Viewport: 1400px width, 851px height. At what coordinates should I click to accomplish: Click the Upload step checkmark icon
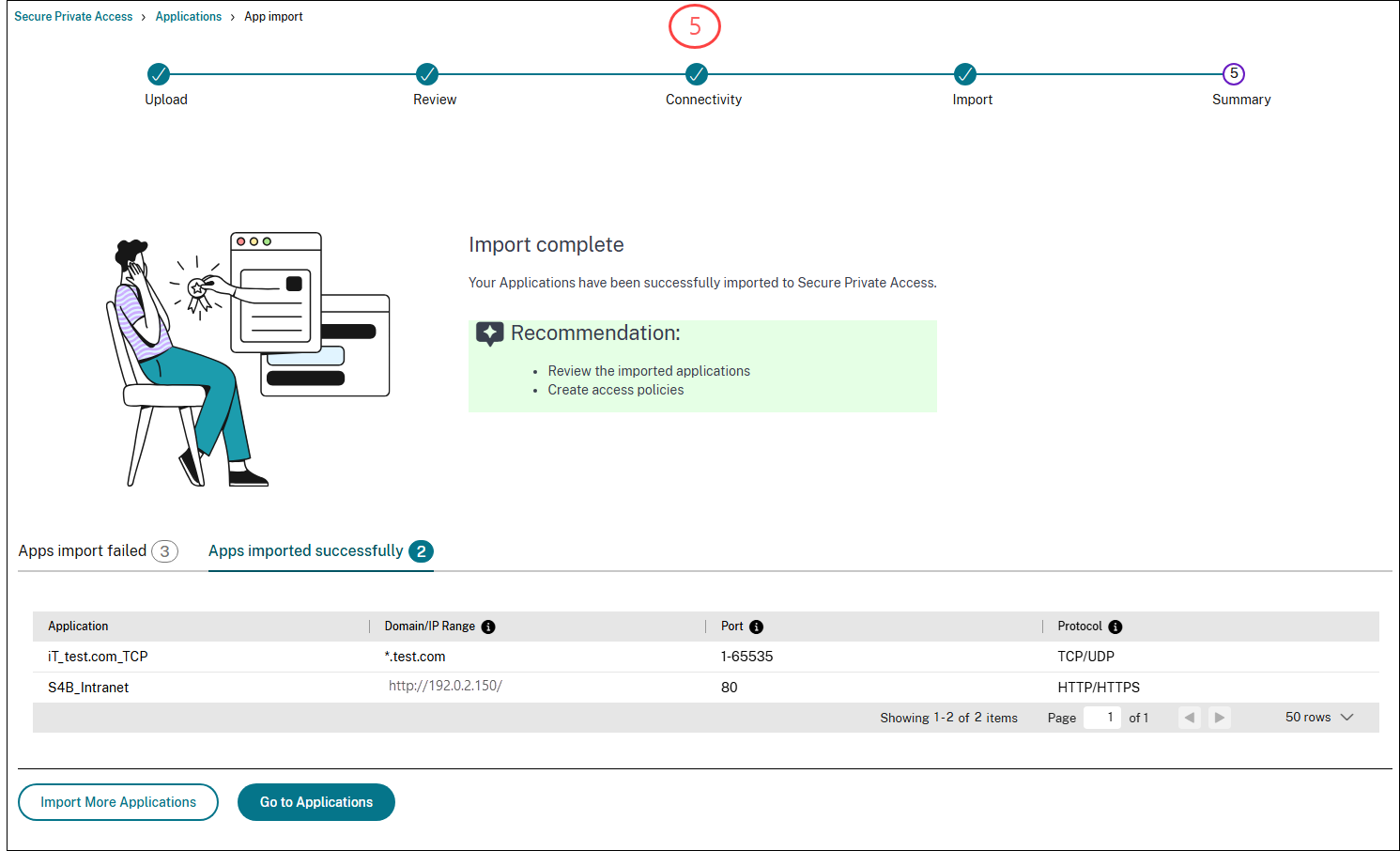point(158,74)
